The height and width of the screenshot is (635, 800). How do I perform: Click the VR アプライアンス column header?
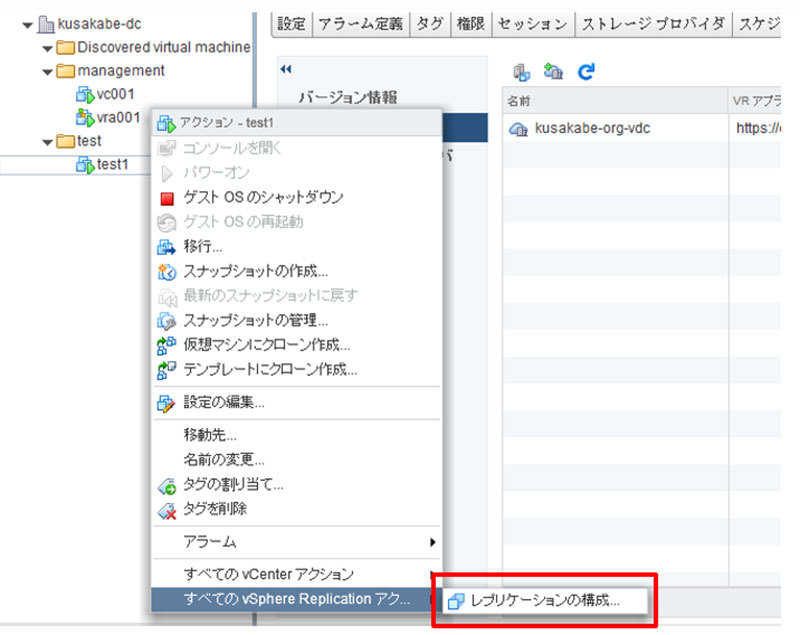757,100
